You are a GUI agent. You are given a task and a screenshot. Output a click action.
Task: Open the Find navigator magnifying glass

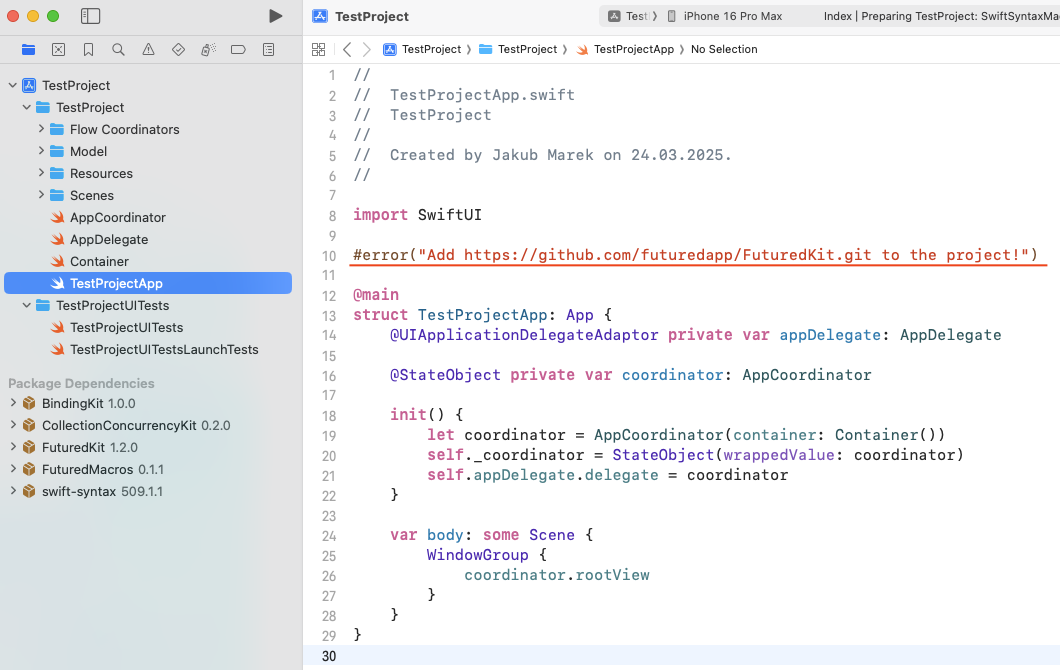pyautogui.click(x=118, y=49)
